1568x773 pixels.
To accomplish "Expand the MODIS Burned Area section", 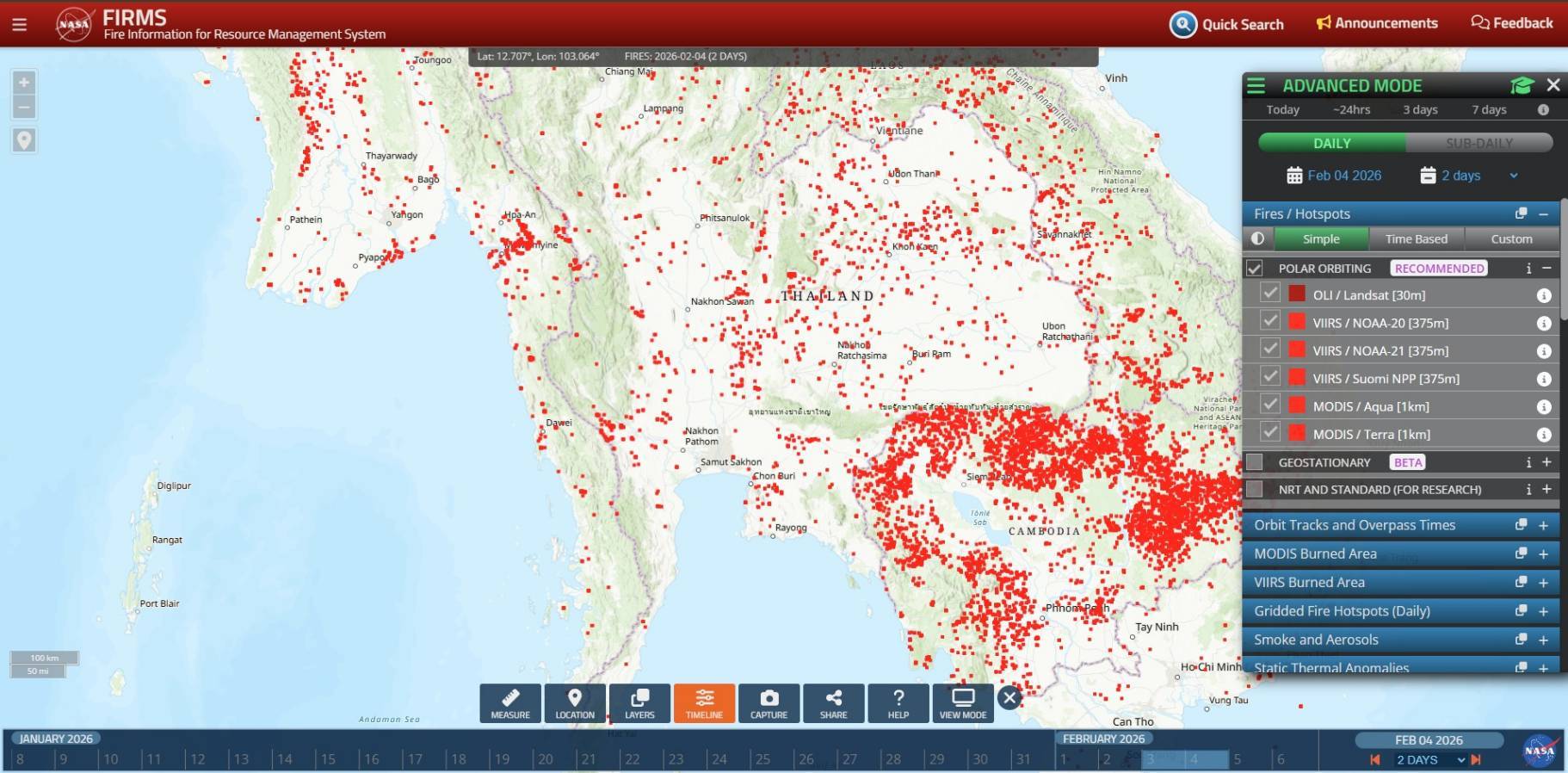I will pos(1543,554).
